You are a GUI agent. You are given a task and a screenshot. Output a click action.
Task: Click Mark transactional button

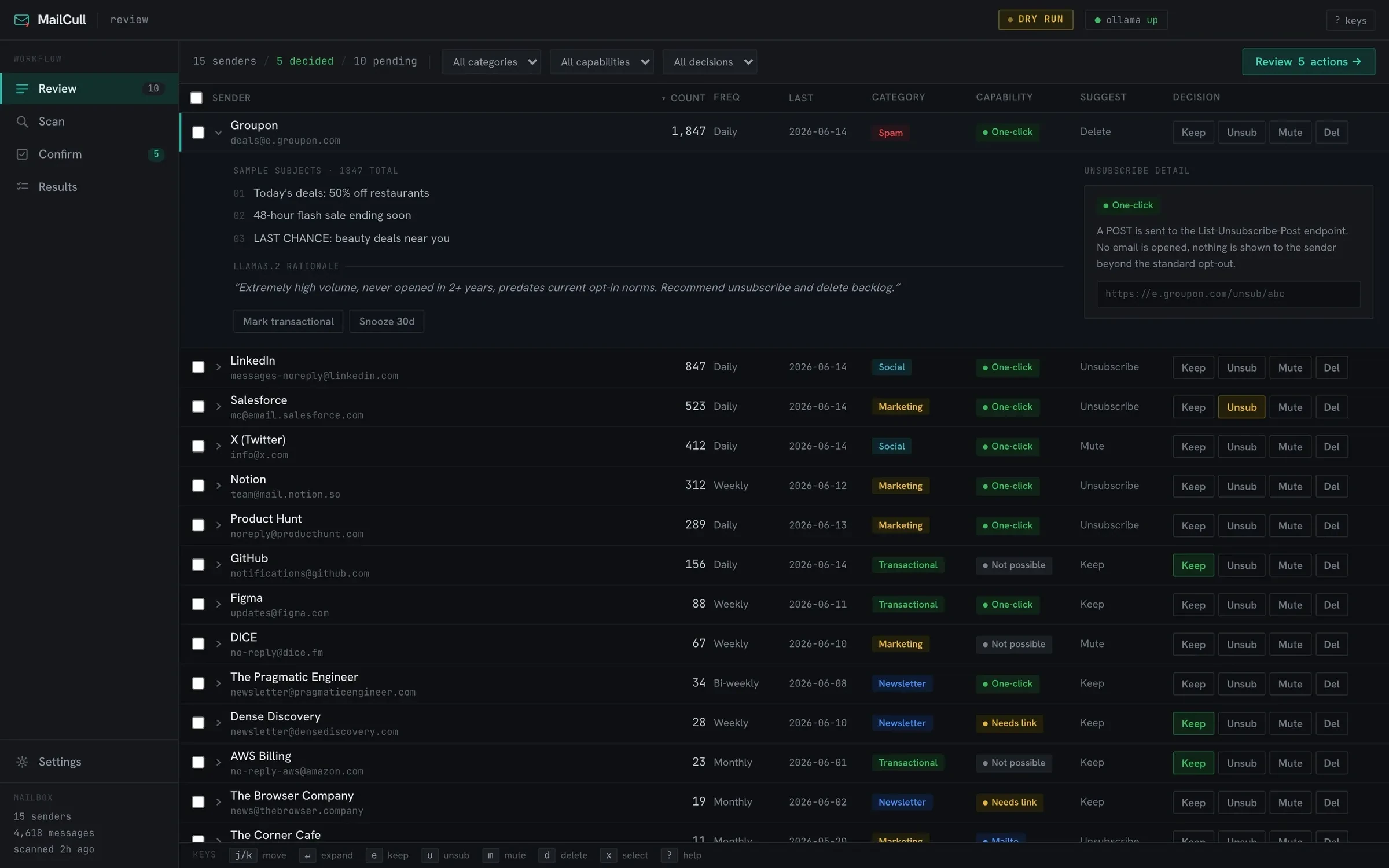pos(288,321)
